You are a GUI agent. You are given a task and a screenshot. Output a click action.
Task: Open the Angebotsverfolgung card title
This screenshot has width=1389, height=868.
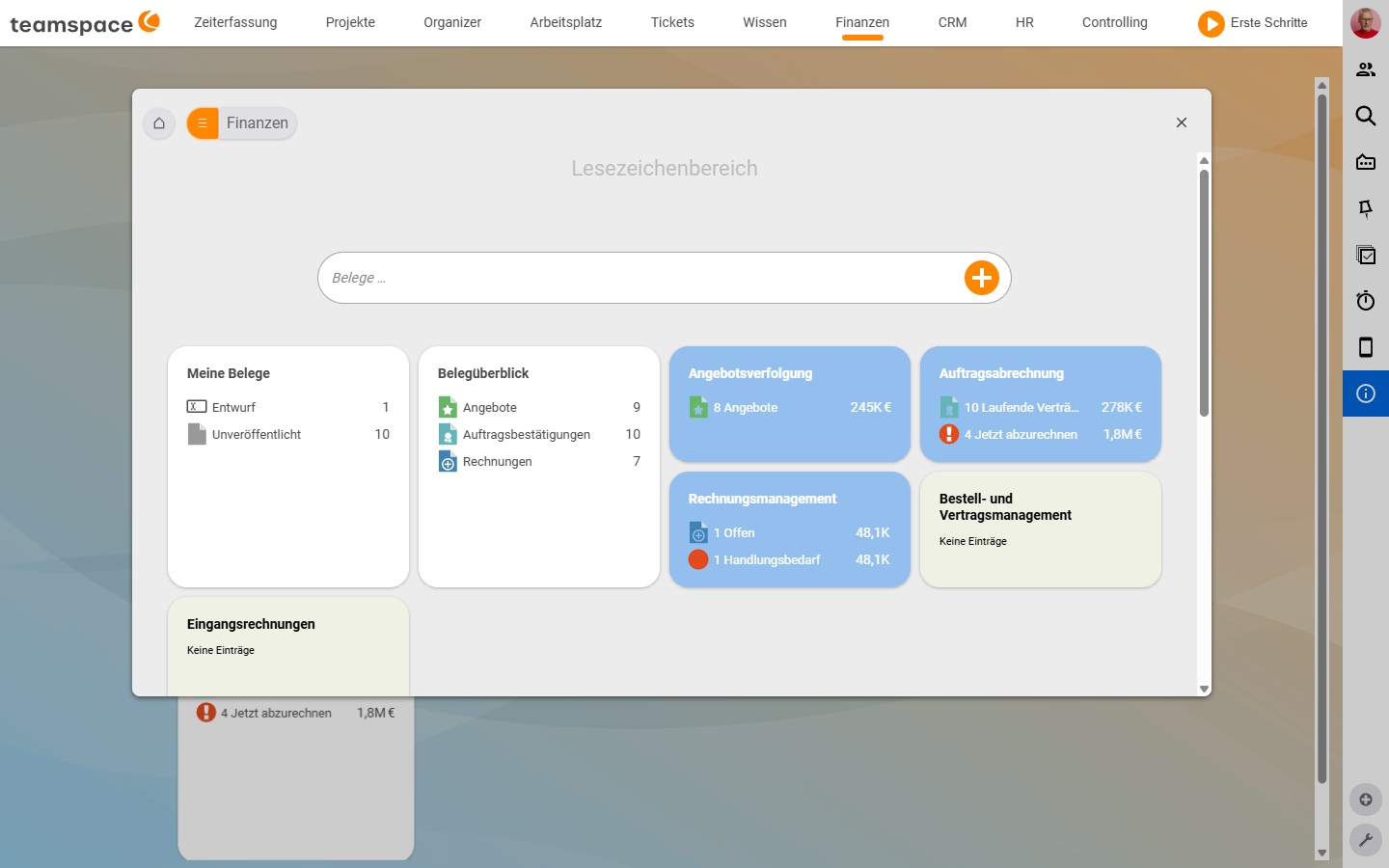pyautogui.click(x=750, y=373)
